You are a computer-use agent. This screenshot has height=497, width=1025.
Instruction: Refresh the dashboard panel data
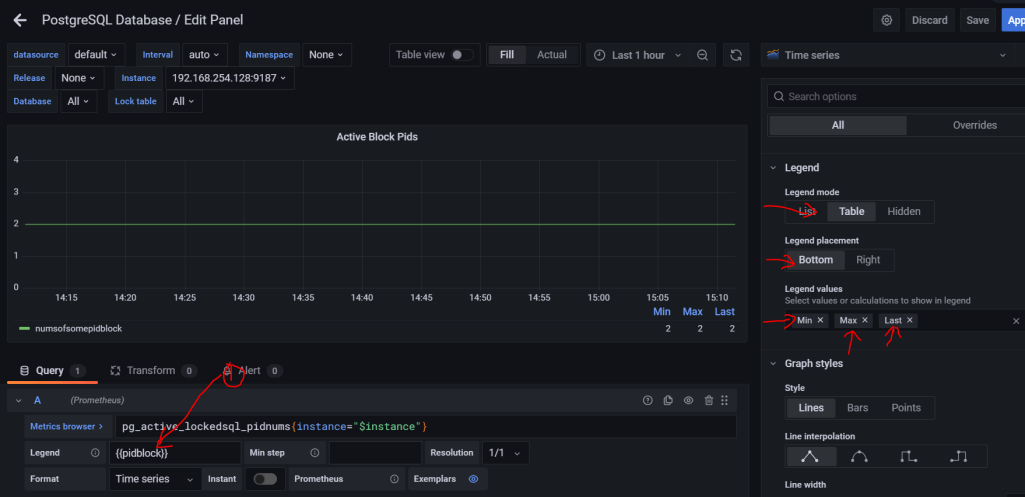point(737,55)
